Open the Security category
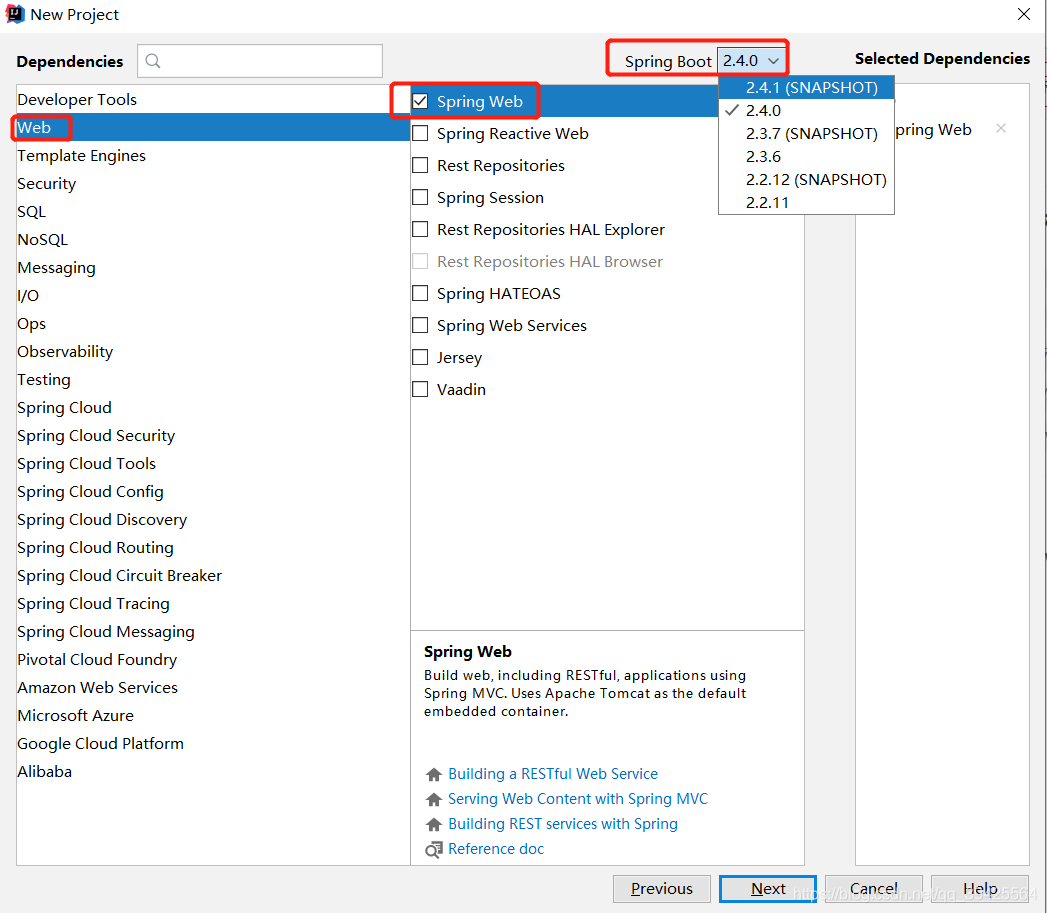 point(213,184)
